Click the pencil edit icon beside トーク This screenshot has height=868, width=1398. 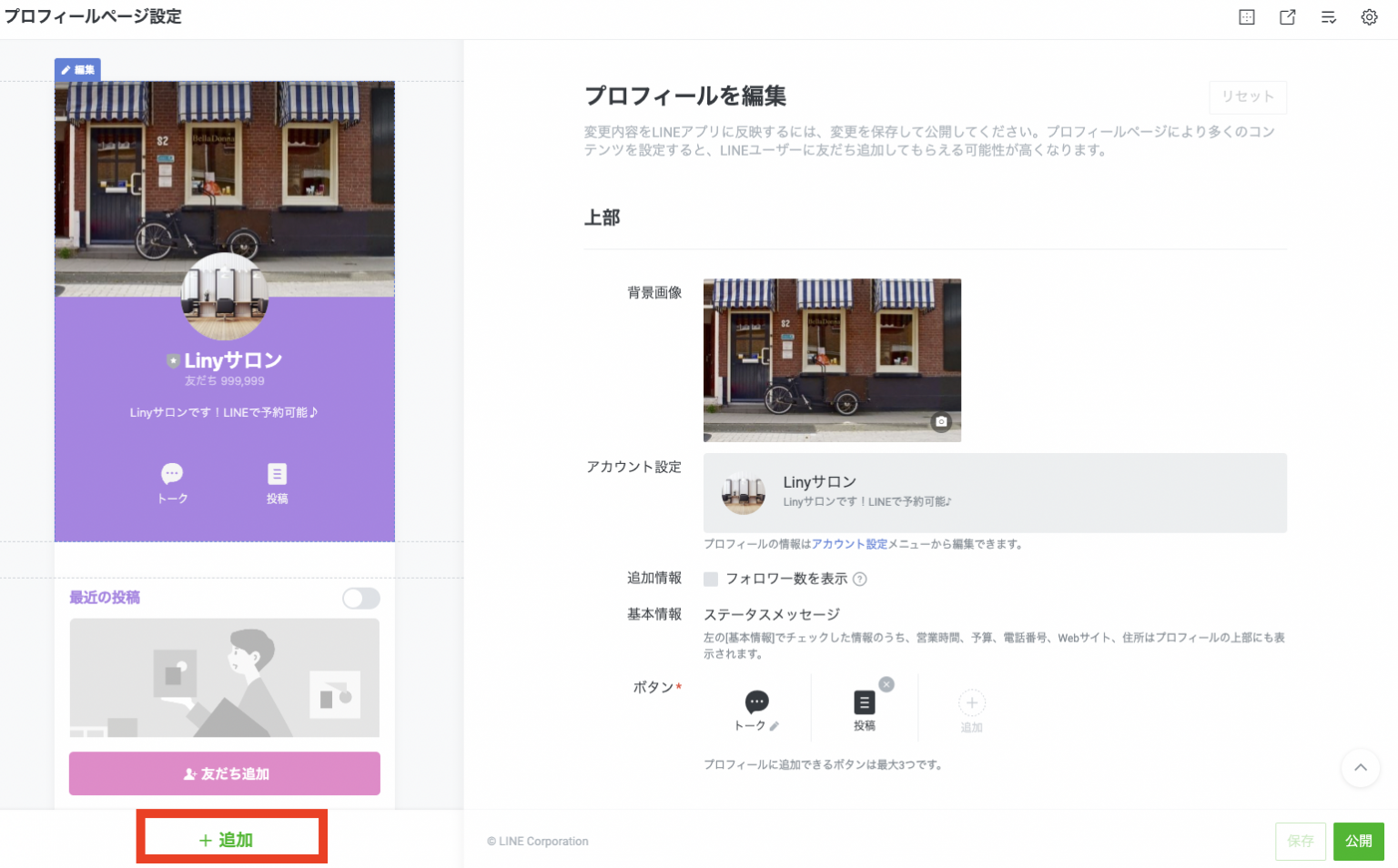coord(773,725)
